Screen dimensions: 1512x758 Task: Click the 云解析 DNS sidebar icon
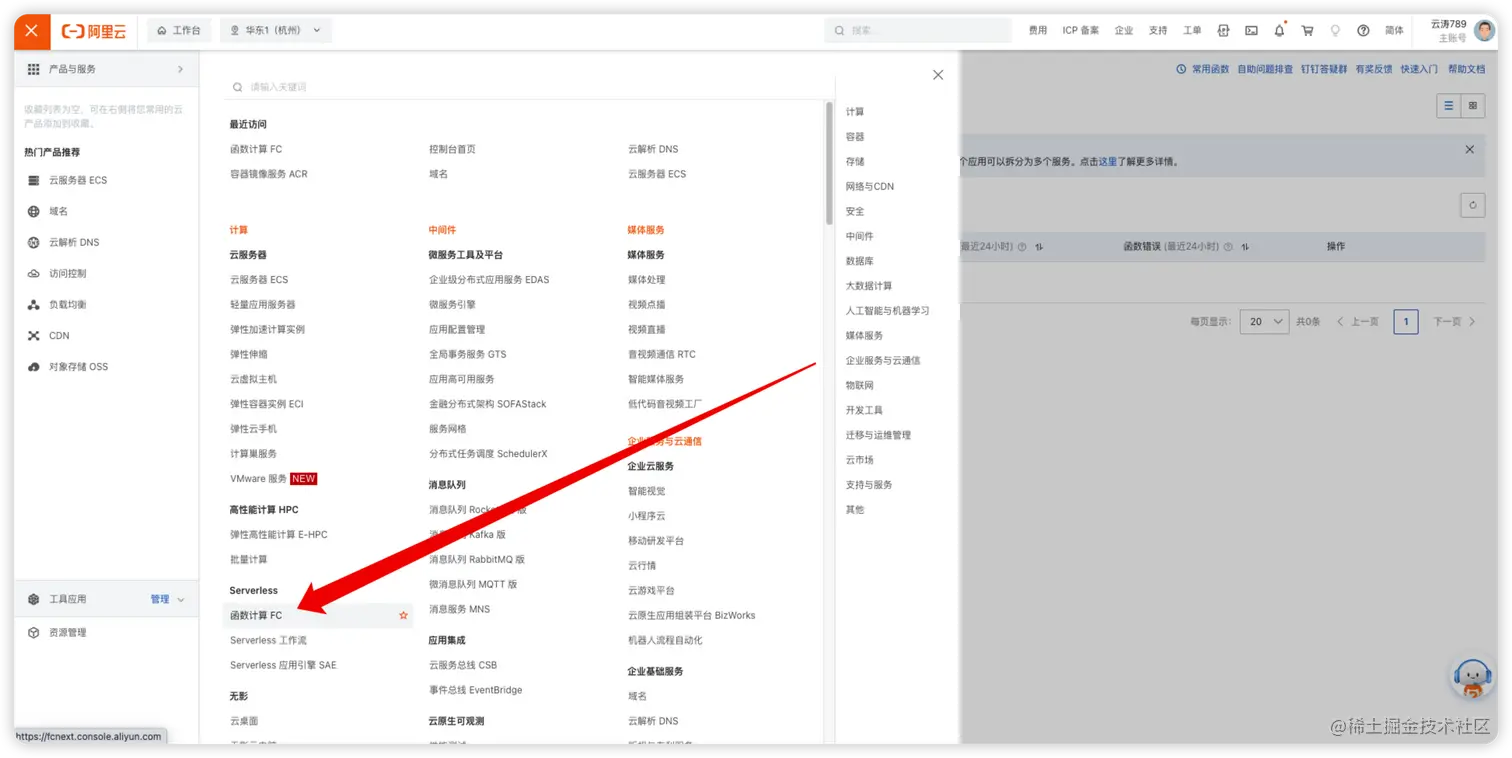coord(34,242)
